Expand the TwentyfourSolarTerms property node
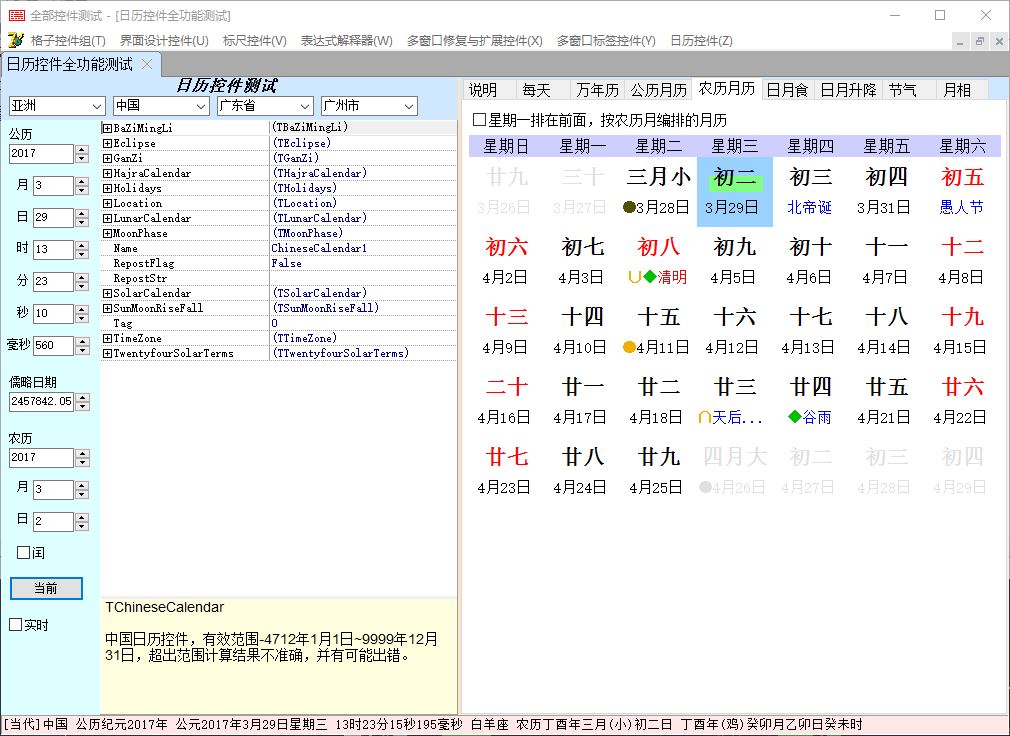The height and width of the screenshot is (736, 1010). [108, 353]
